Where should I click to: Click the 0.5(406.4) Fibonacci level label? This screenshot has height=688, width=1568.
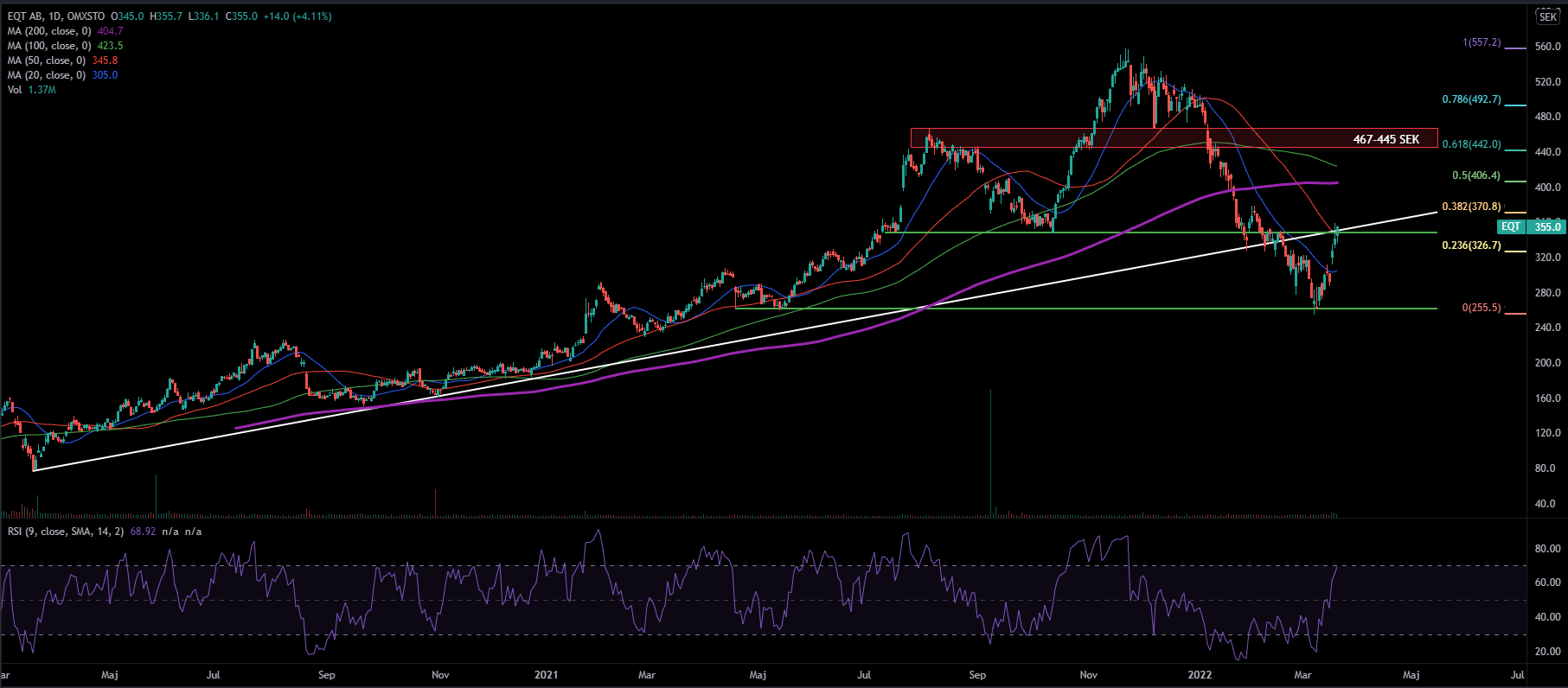1475,175
